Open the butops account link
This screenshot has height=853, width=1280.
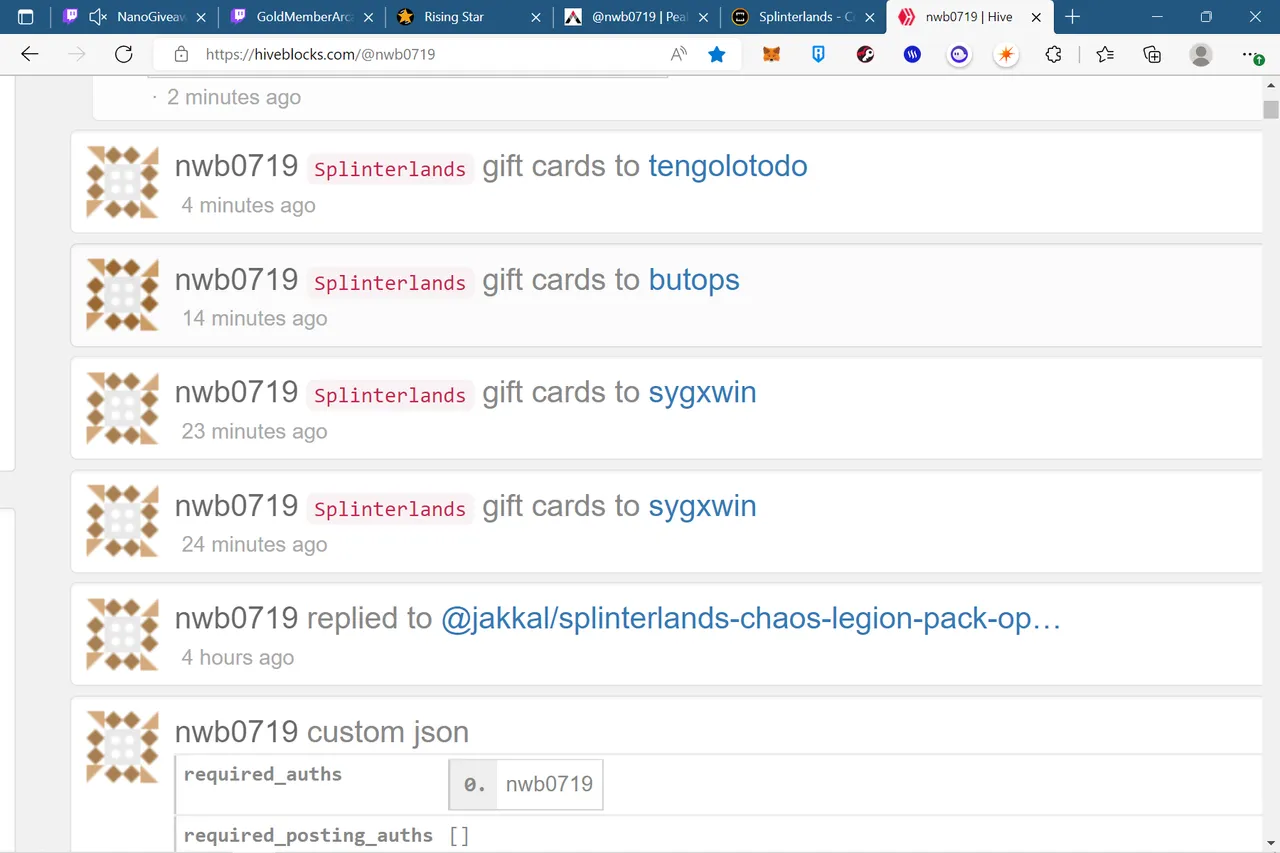[694, 279]
